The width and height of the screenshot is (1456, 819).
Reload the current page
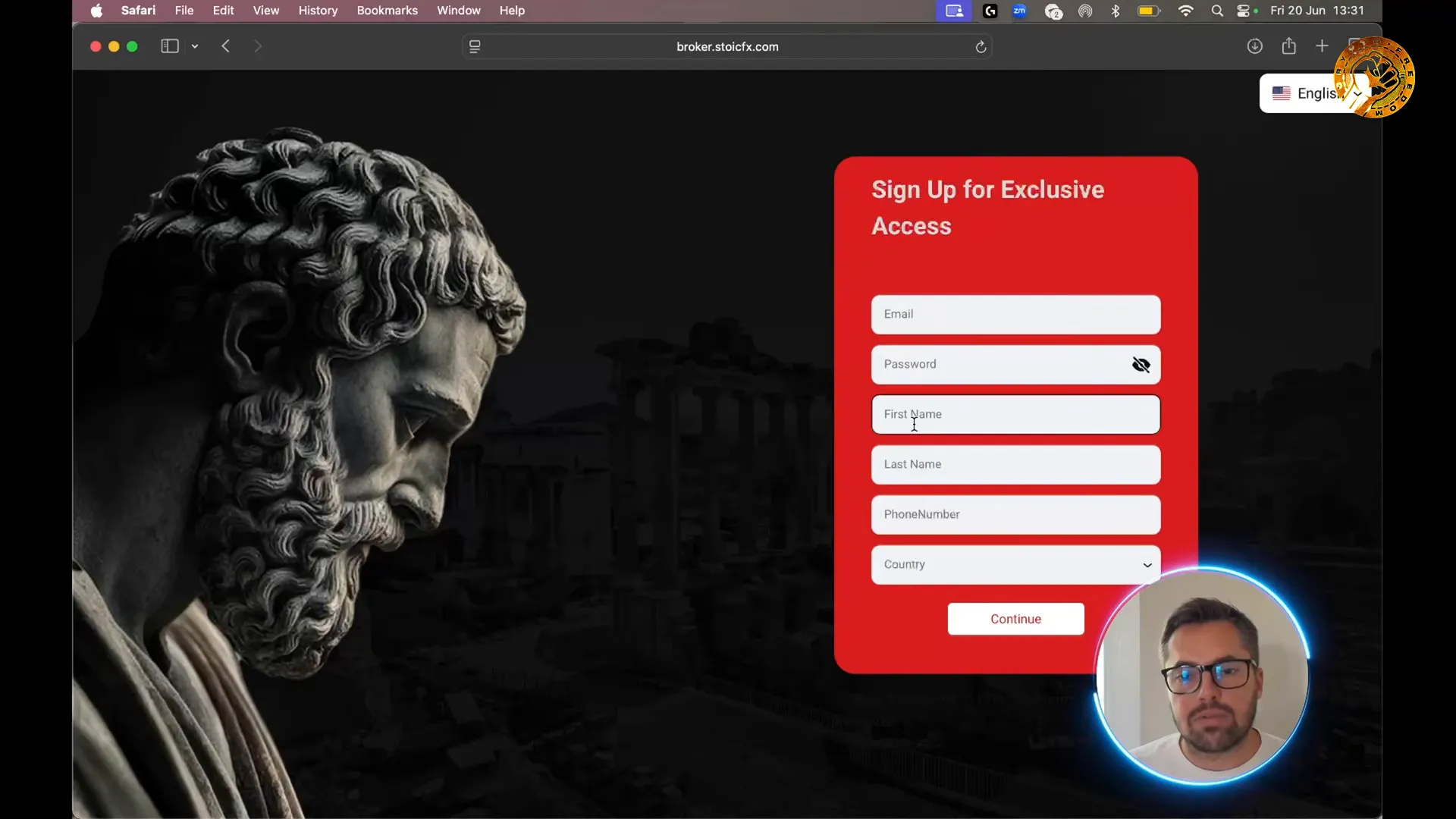coord(981,47)
